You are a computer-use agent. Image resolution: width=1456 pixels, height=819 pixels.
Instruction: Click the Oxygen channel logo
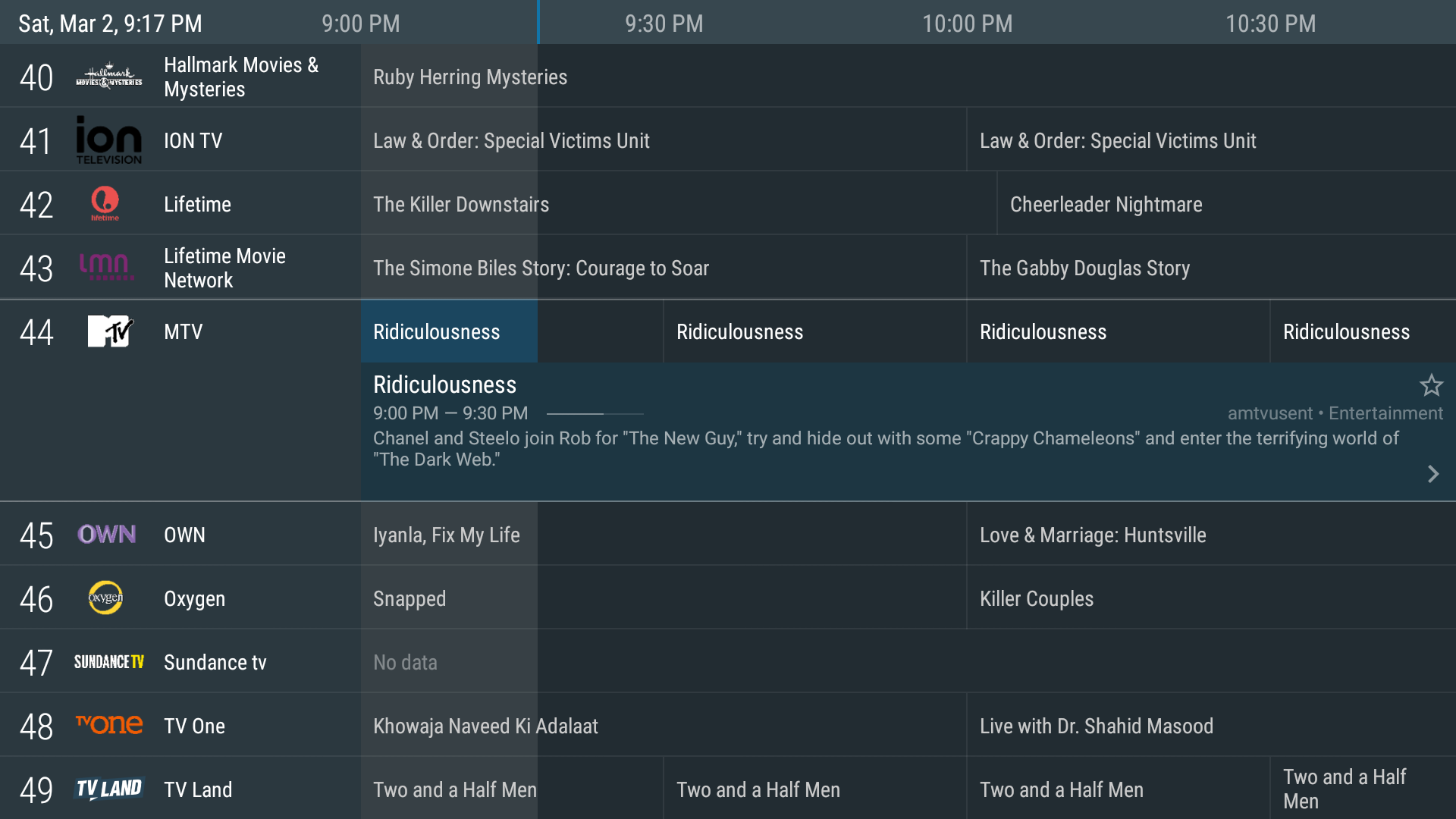pyautogui.click(x=105, y=598)
